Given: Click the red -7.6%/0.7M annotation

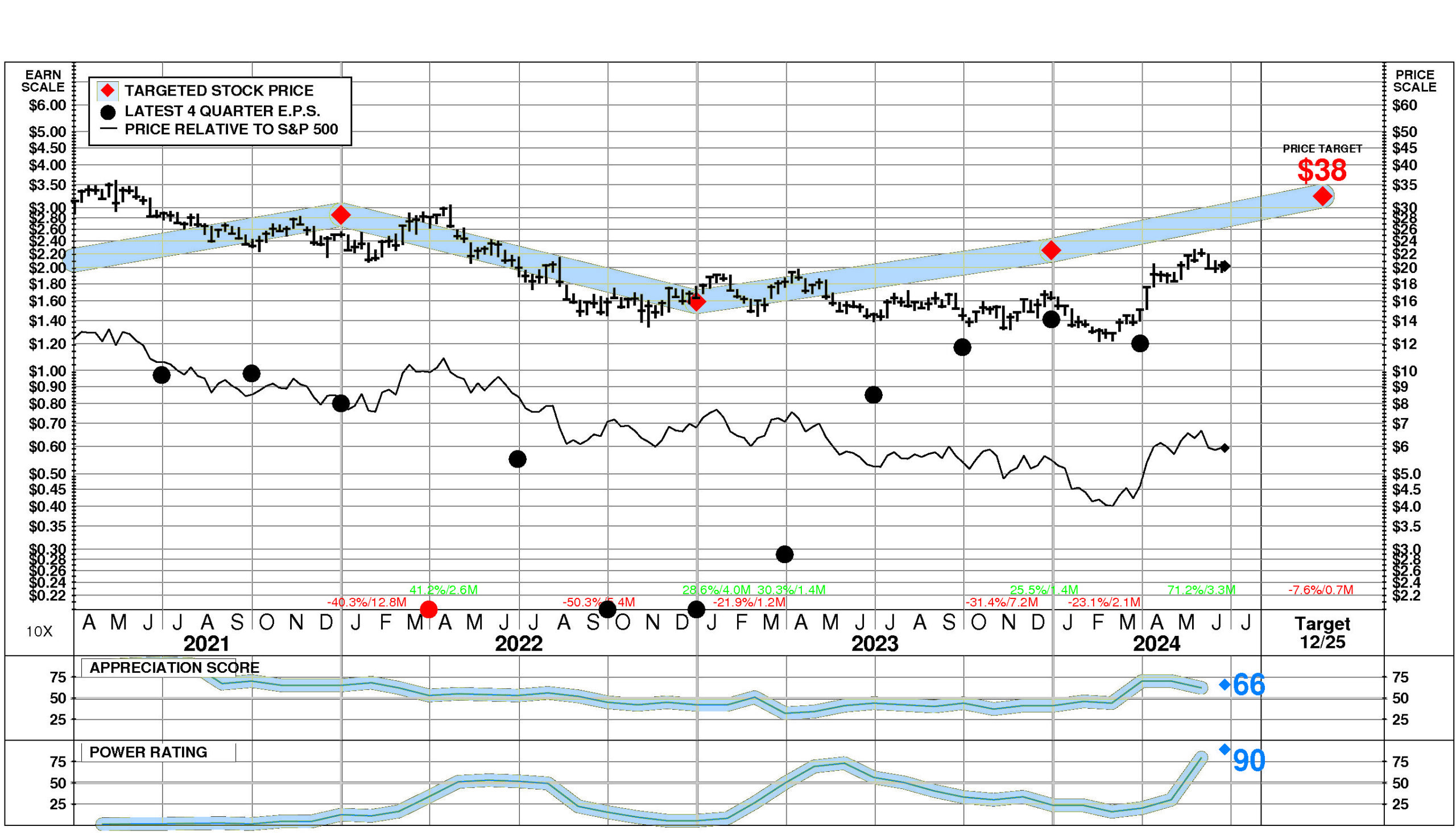Looking at the screenshot, I should [1320, 589].
